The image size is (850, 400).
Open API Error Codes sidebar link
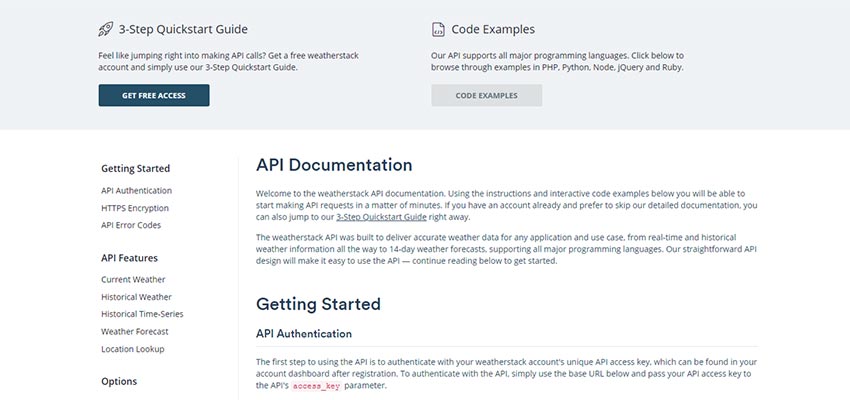click(131, 225)
